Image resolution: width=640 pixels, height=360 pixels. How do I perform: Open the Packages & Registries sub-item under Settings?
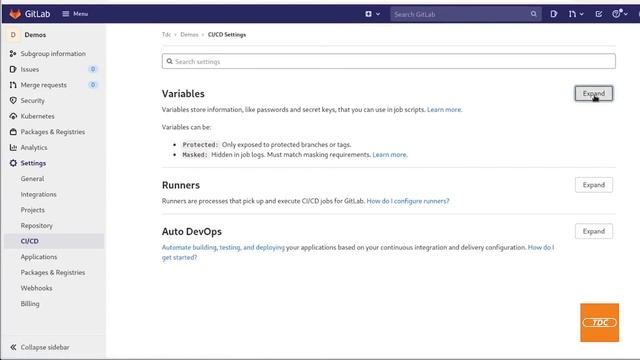click(53, 272)
